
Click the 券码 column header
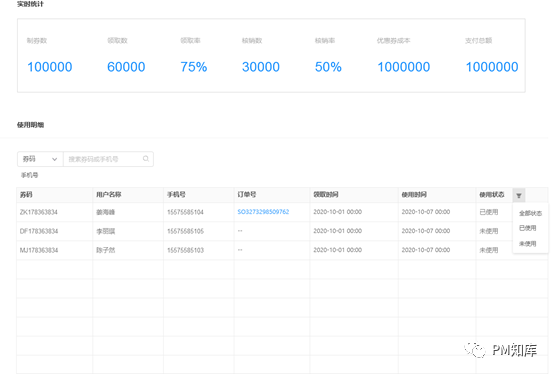26,195
